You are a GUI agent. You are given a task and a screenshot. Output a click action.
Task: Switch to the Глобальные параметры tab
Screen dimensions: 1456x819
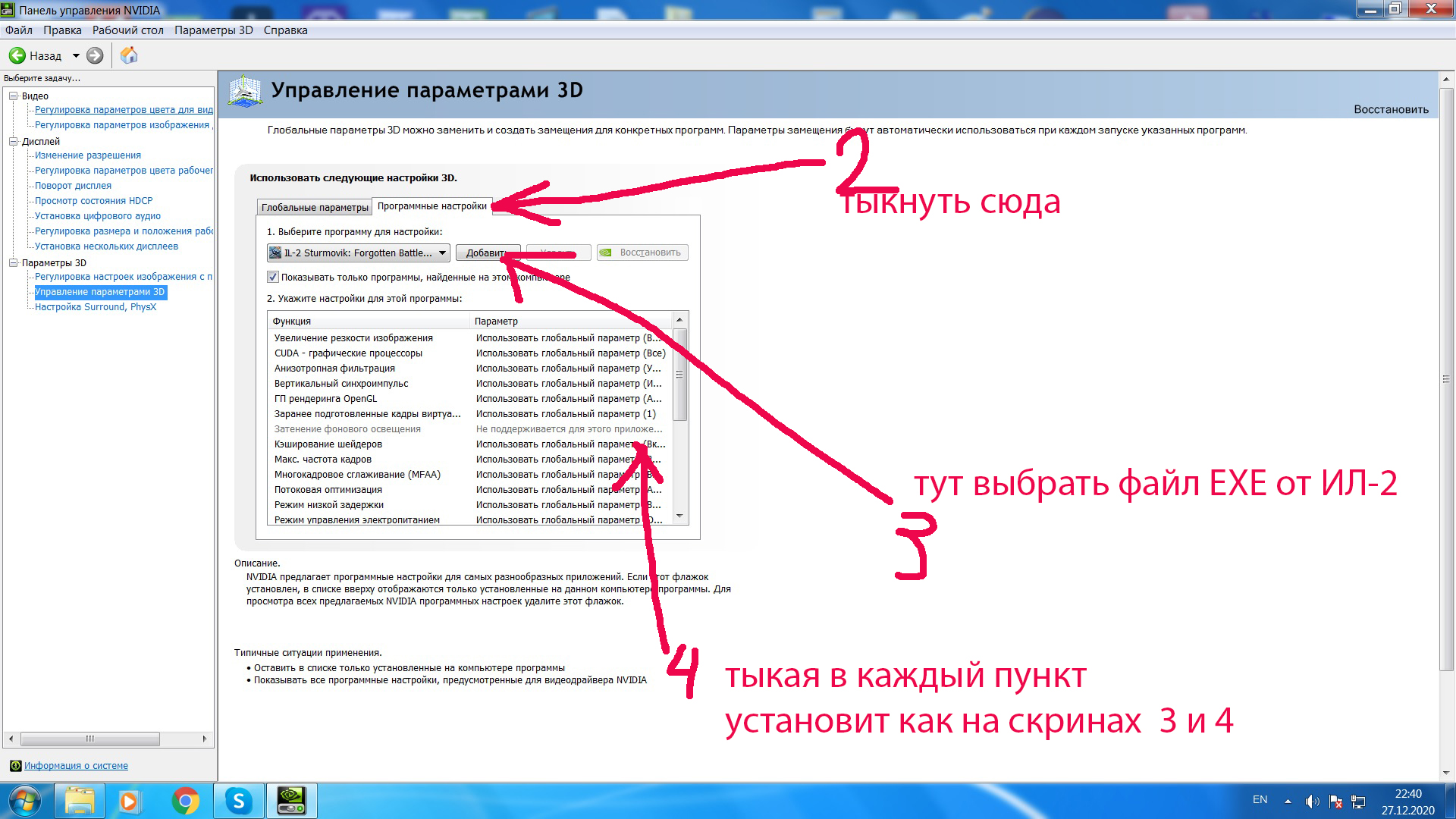[x=314, y=207]
